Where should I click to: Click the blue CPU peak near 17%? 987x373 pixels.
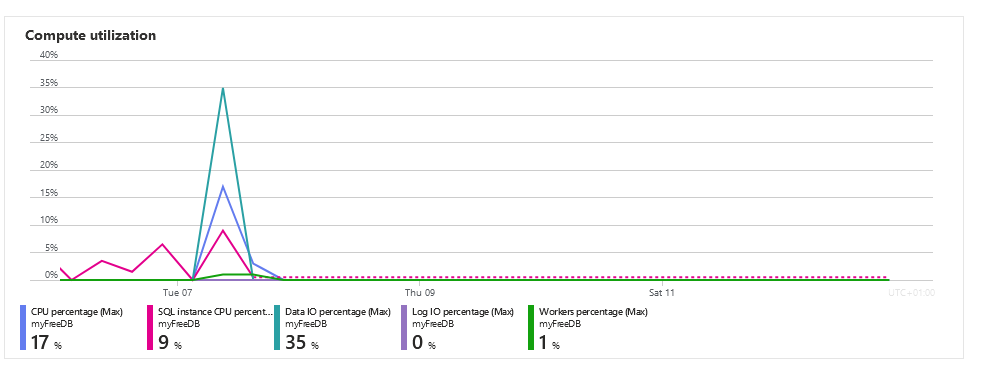(223, 186)
